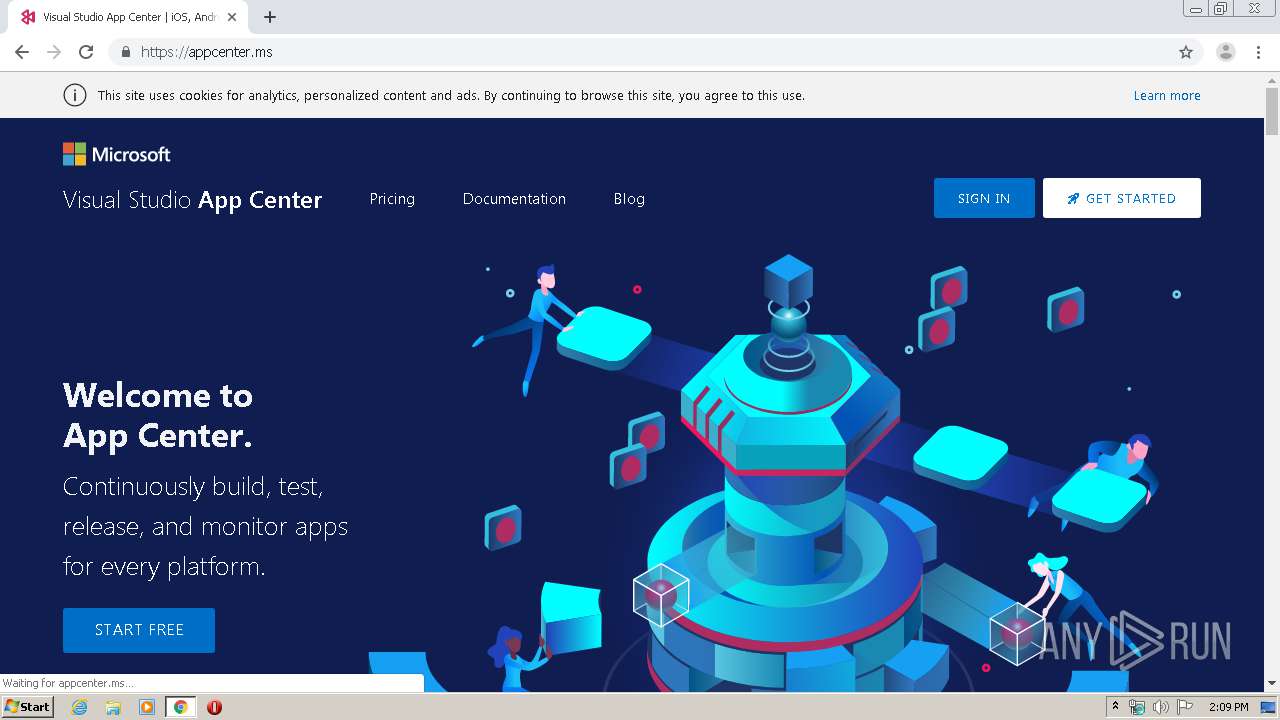This screenshot has height=720, width=1280.
Task: Open the File Explorer taskbar icon
Action: pos(113,707)
